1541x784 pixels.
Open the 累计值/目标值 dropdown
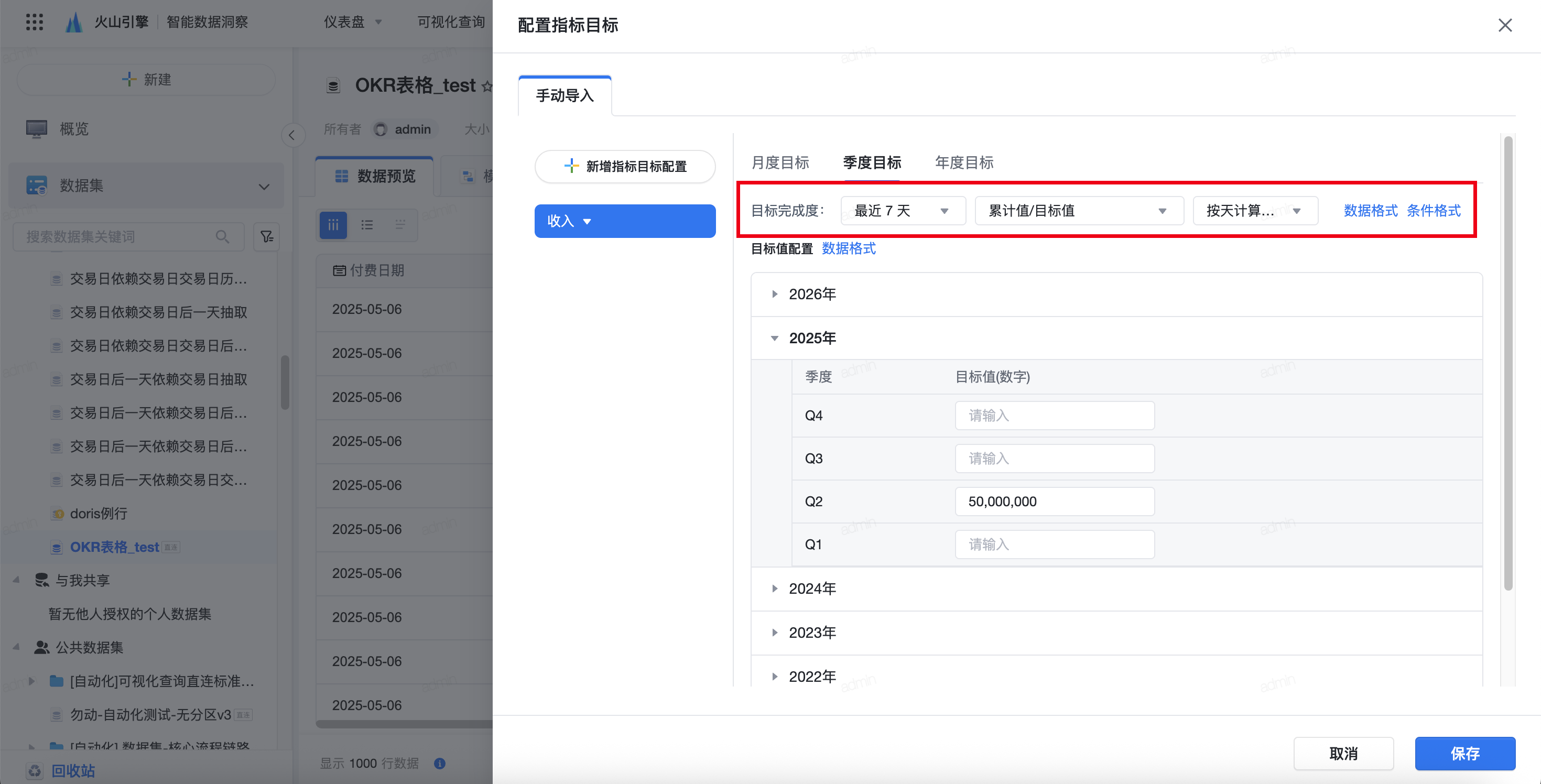[x=1079, y=211]
